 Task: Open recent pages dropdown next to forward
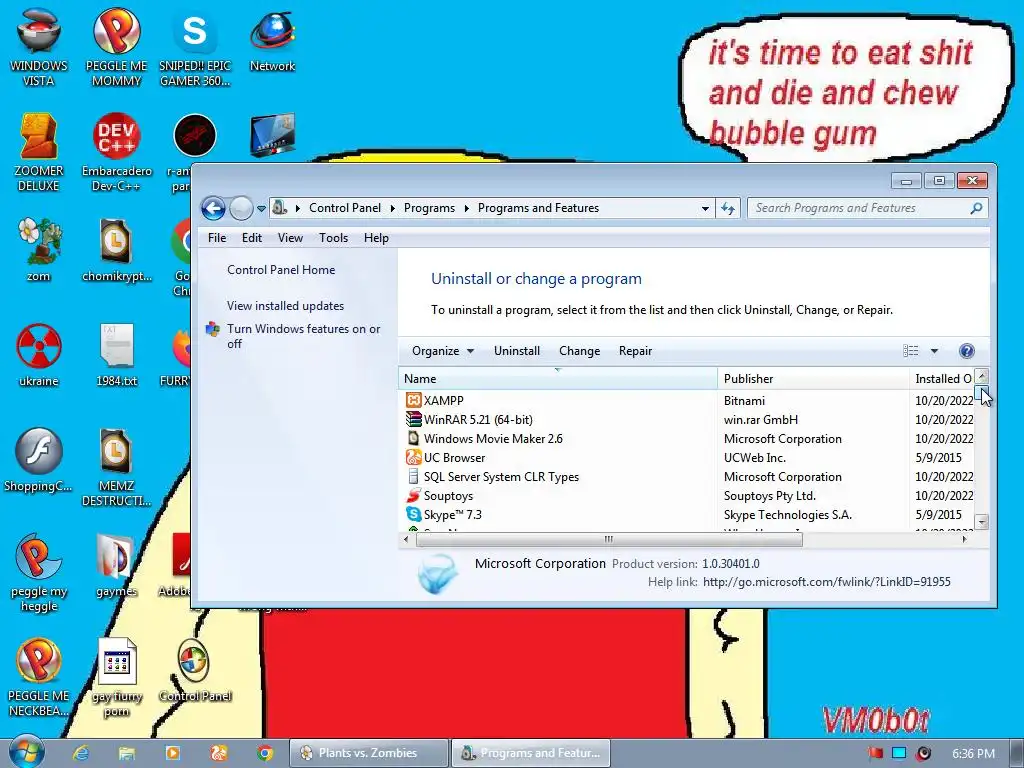click(261, 209)
